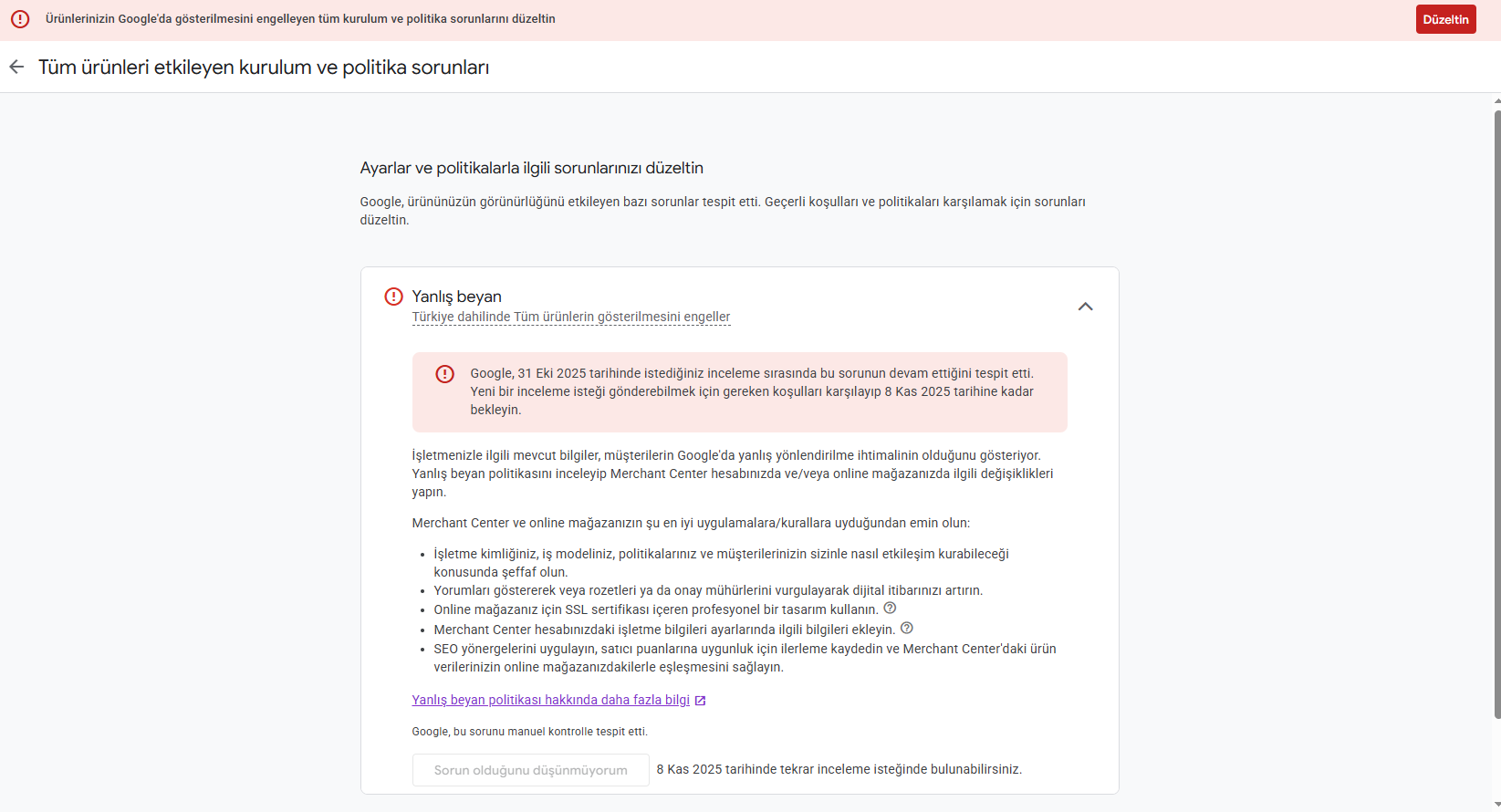Click text about 8 Kas 2025 re-review
Screen dimensions: 1501x812
click(x=839, y=769)
